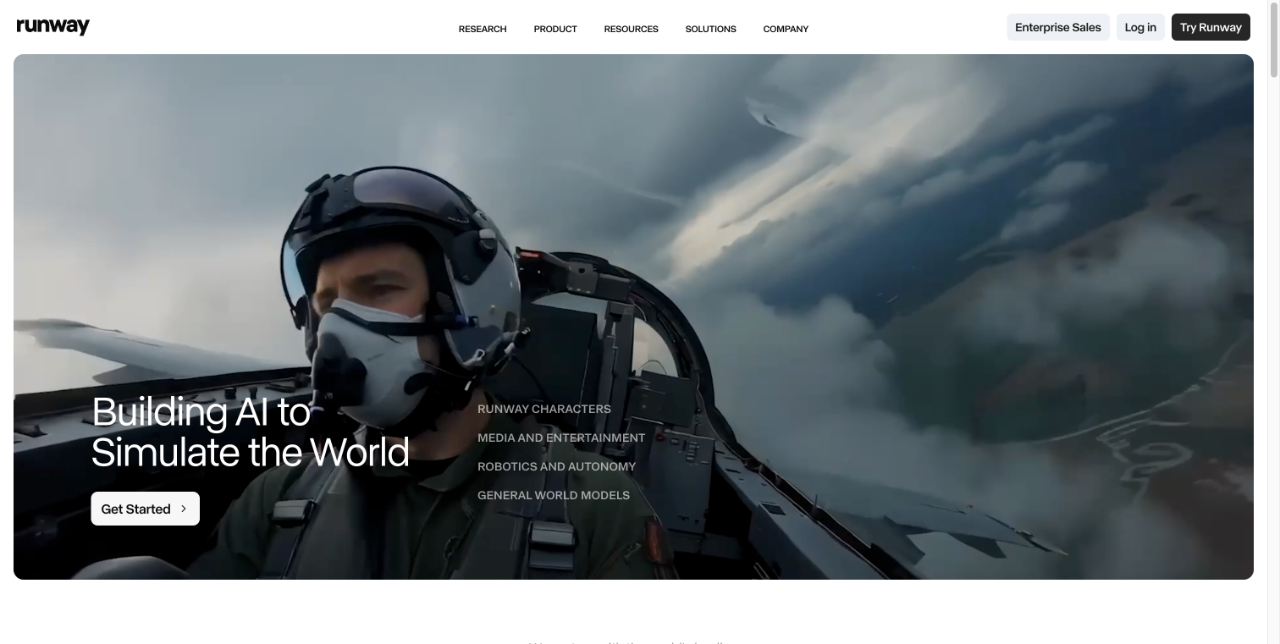This screenshot has height=644, width=1280.
Task: Click the Get Started button label
Action: point(136,509)
